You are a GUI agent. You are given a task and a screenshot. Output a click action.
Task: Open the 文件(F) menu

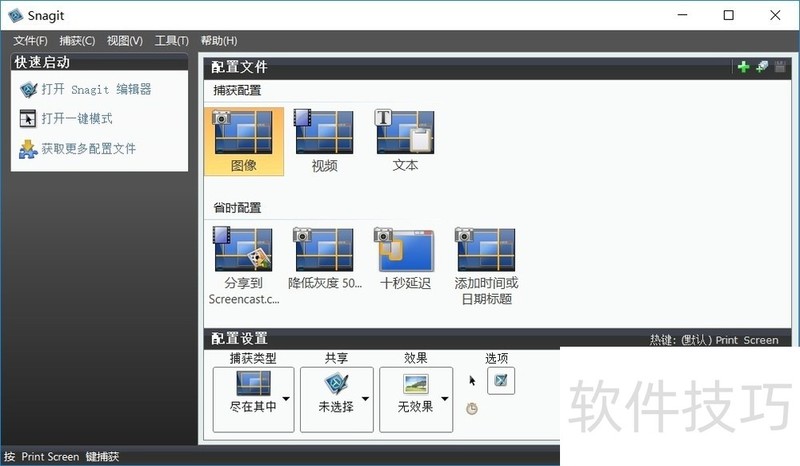tap(30, 41)
